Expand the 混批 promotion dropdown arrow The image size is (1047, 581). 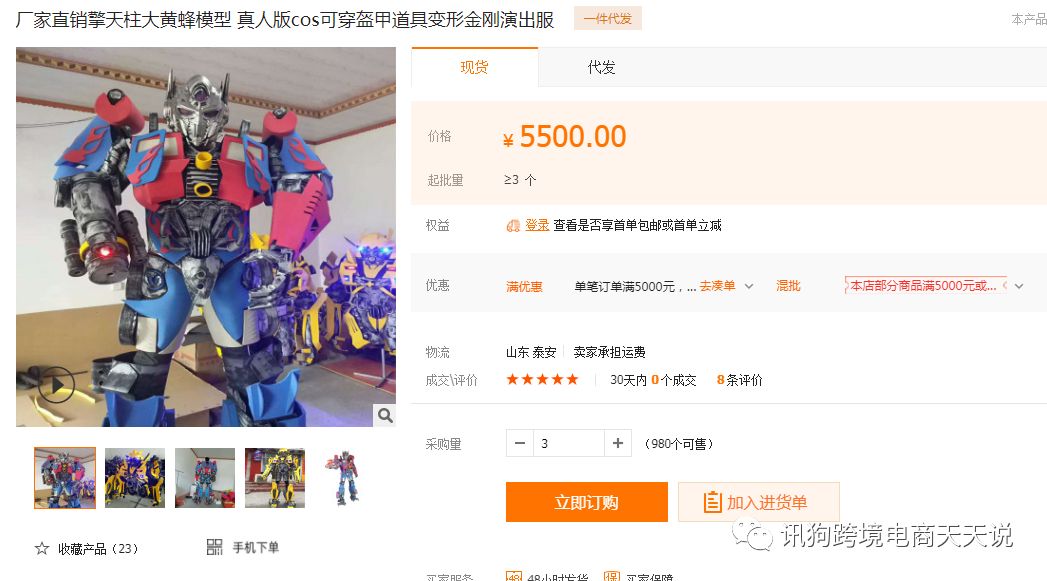1019,286
